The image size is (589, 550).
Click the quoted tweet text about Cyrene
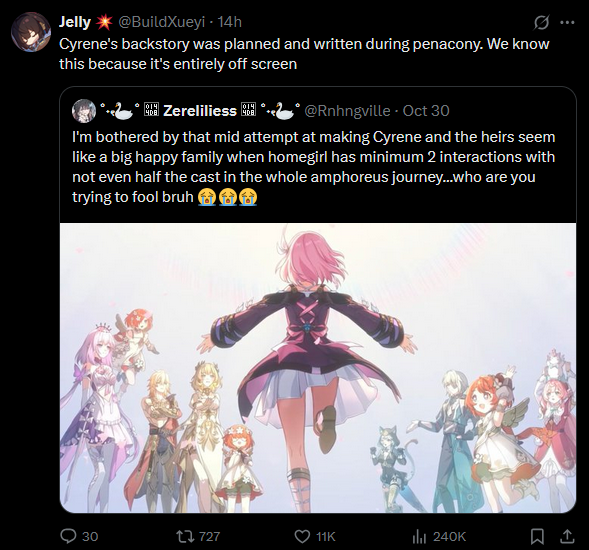[314, 167]
